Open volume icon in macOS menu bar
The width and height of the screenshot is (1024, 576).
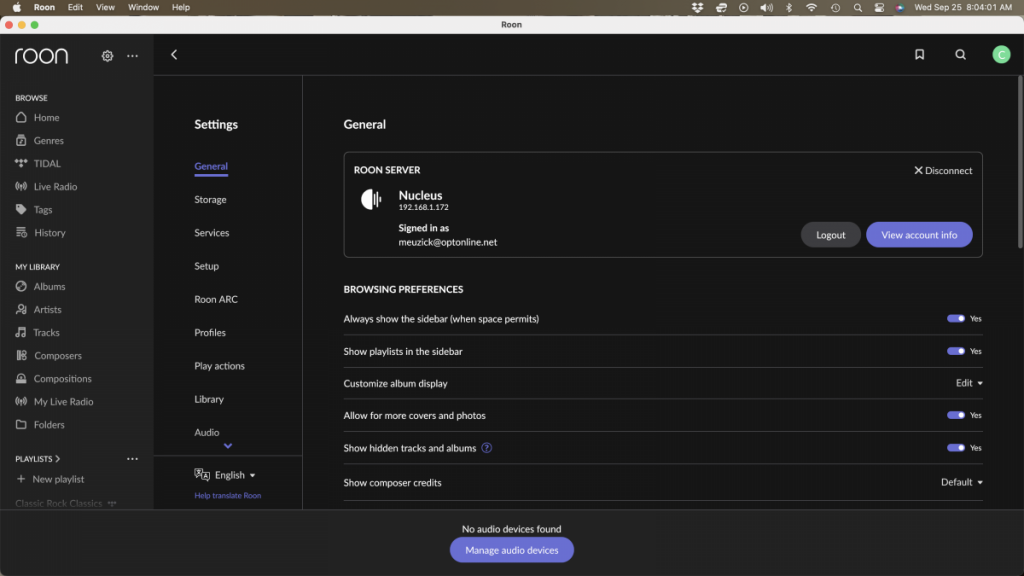tap(766, 7)
